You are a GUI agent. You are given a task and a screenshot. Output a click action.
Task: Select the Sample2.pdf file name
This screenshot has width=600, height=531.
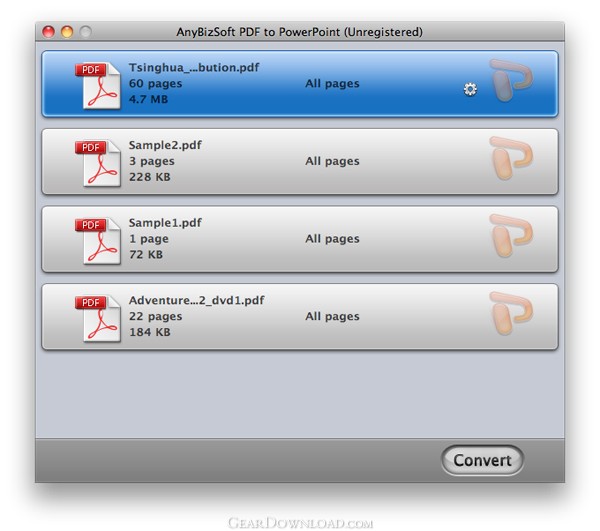(x=165, y=145)
